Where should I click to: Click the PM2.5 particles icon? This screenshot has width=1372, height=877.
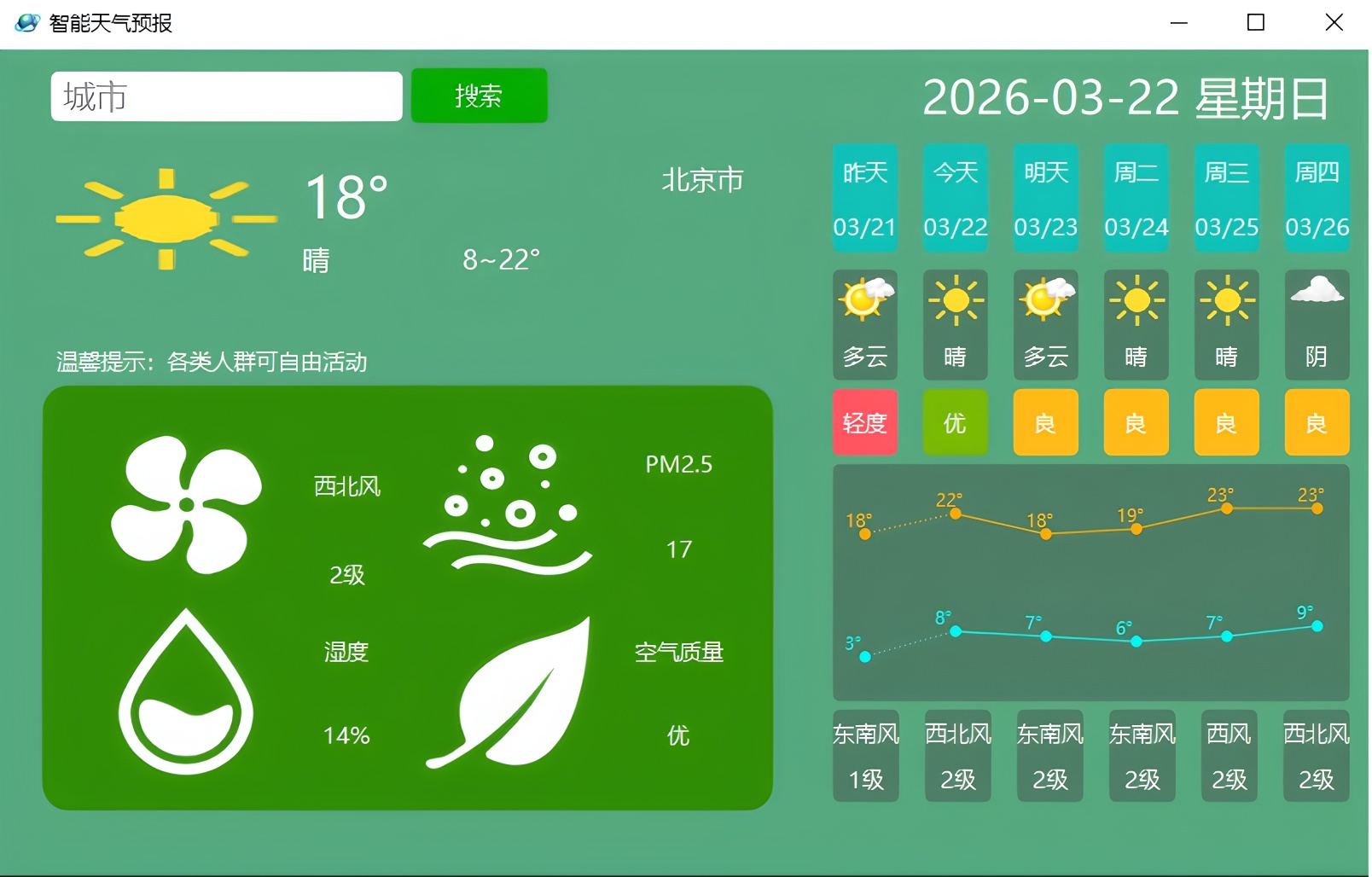point(507,503)
